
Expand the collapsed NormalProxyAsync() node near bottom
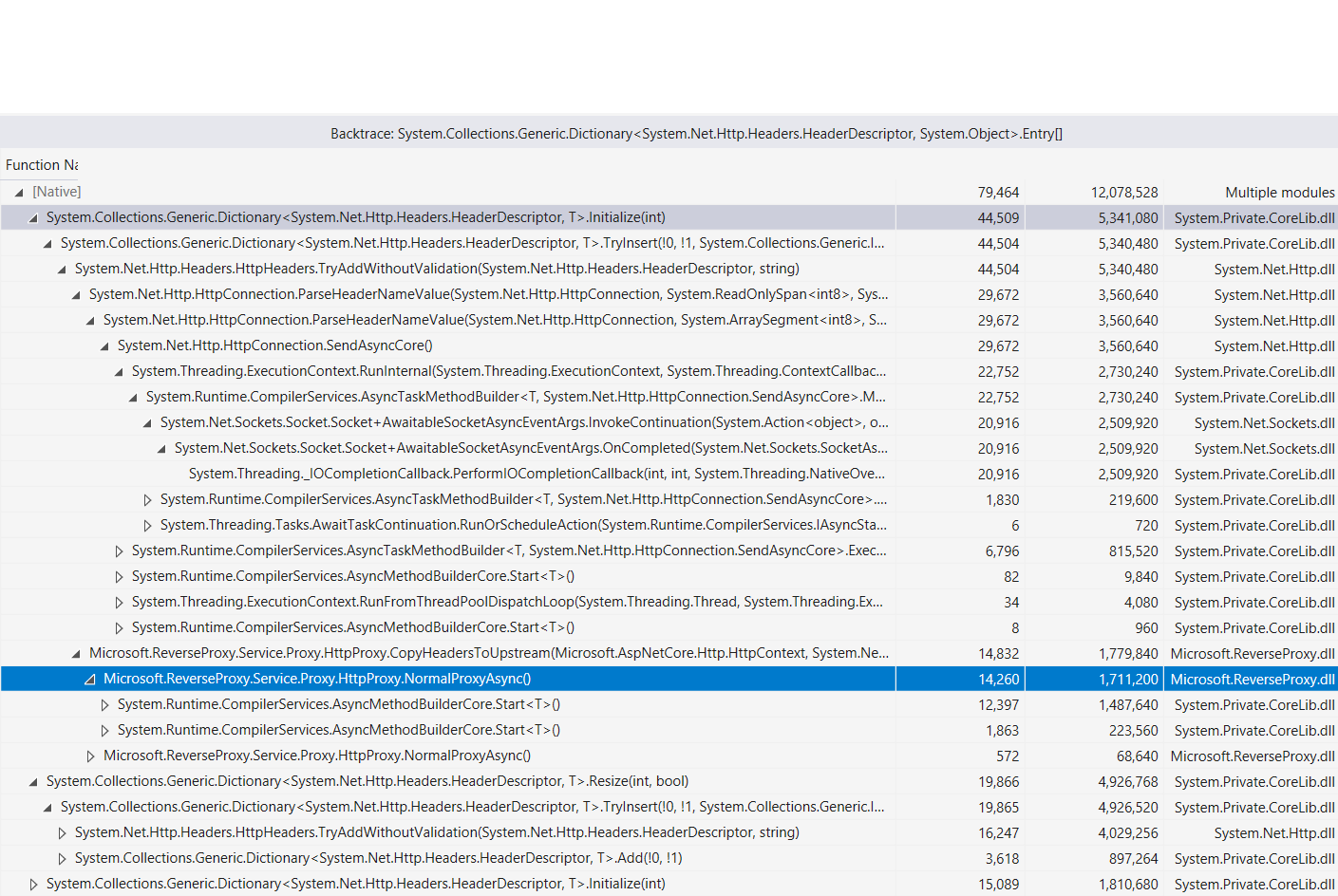click(x=89, y=756)
